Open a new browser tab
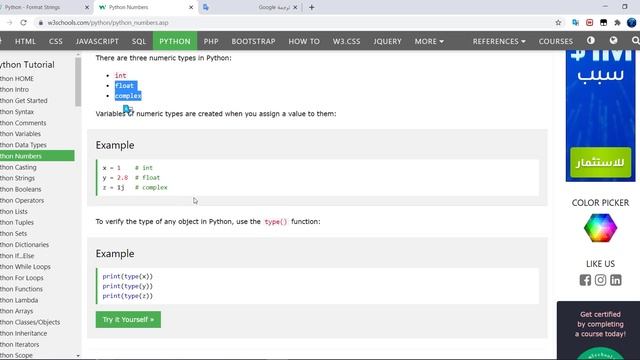Image resolution: width=640 pixels, height=360 pixels. [311, 7]
